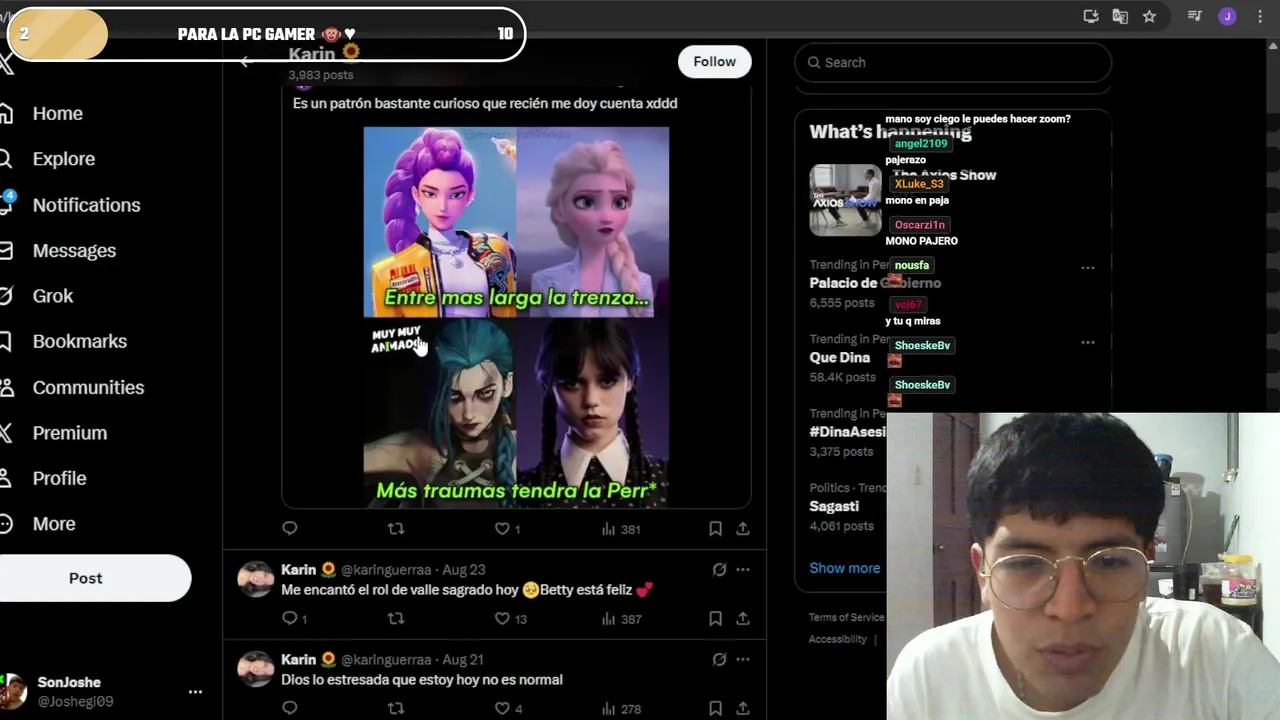The image size is (1280, 720).
Task: View analytics showing 278 views
Action: pyautogui.click(x=621, y=708)
